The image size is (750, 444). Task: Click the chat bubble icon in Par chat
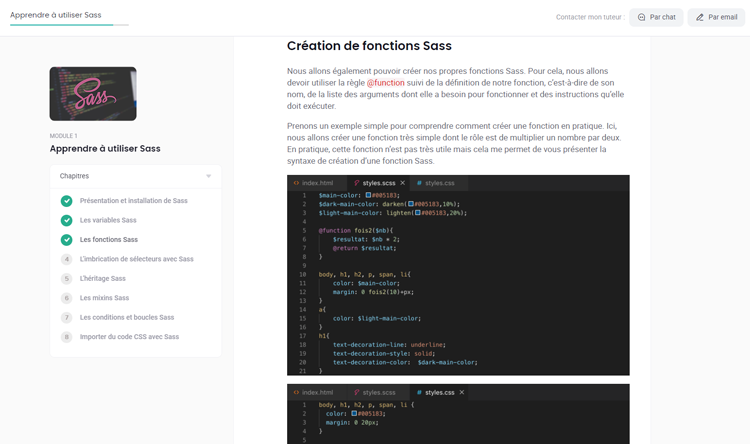642,17
